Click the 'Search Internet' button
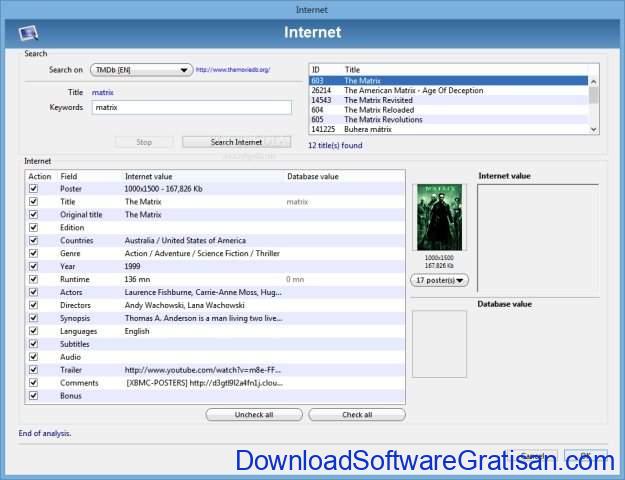Image resolution: width=625 pixels, height=480 pixels. pyautogui.click(x=236, y=142)
